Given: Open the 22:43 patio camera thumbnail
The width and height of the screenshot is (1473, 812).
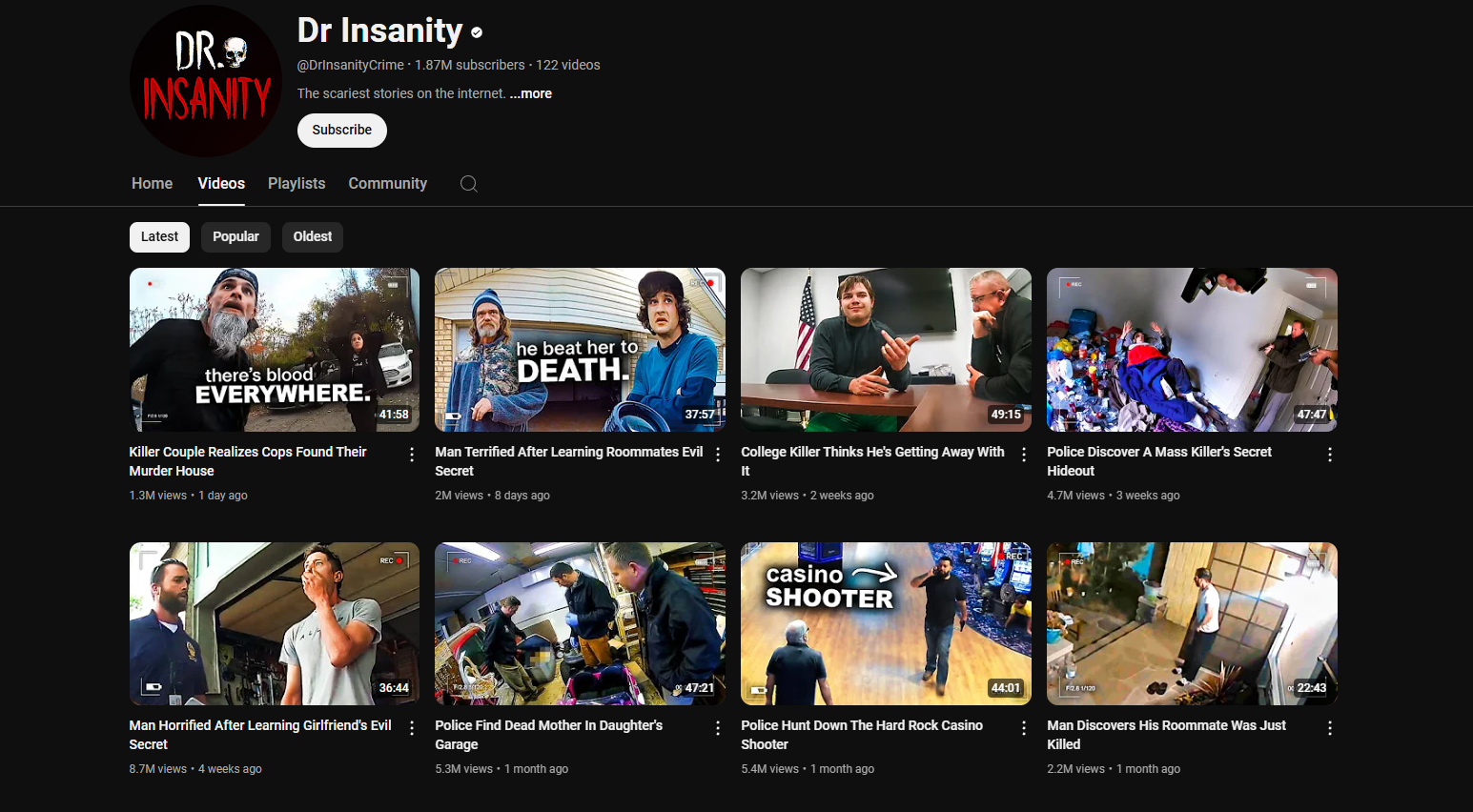Looking at the screenshot, I should pos(1192,624).
